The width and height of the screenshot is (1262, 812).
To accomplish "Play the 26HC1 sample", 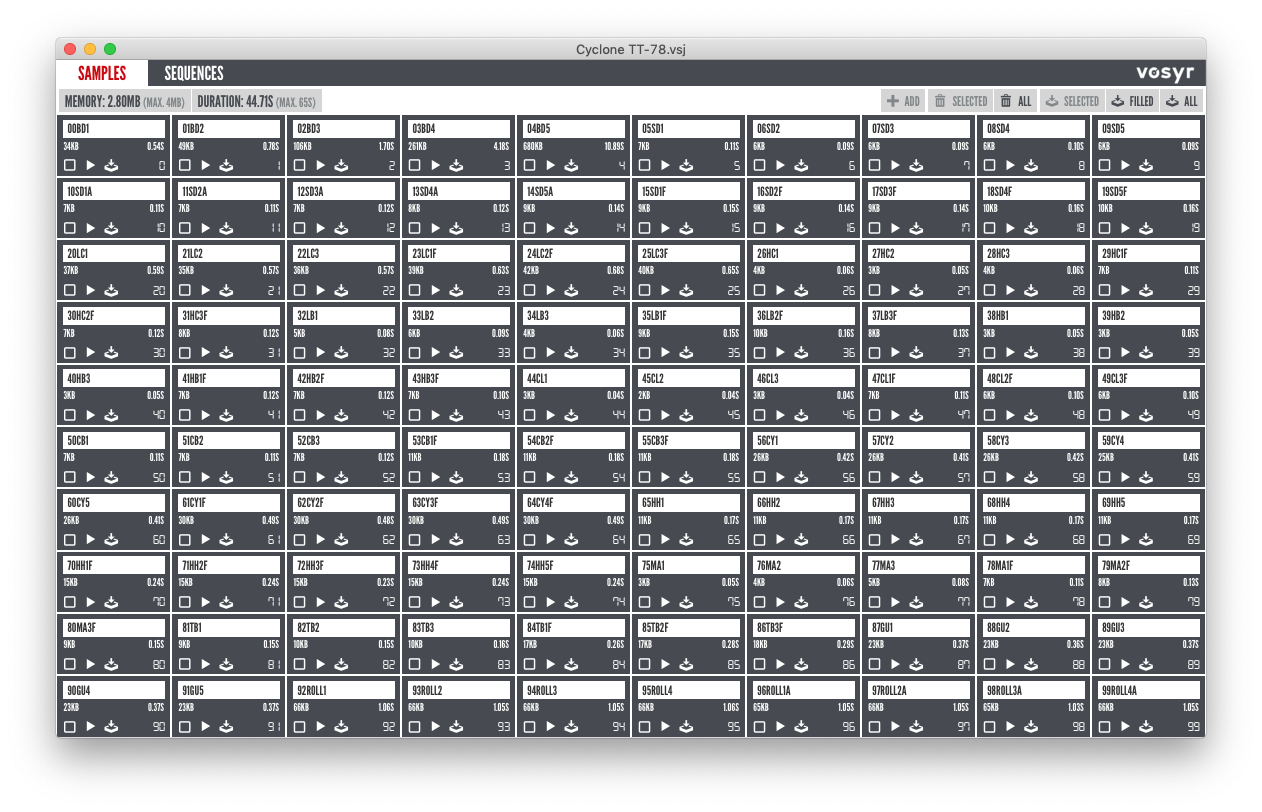I will (780, 290).
